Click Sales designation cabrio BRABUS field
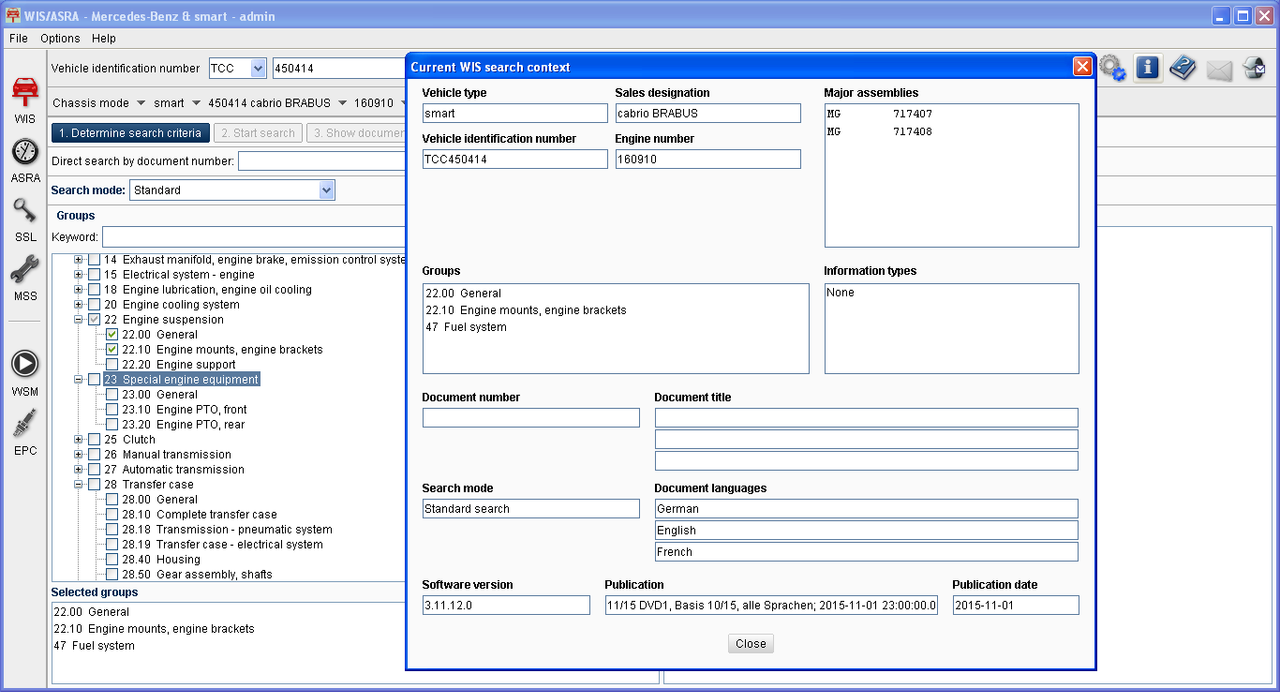Screen dimensions: 1280x692 coord(708,113)
